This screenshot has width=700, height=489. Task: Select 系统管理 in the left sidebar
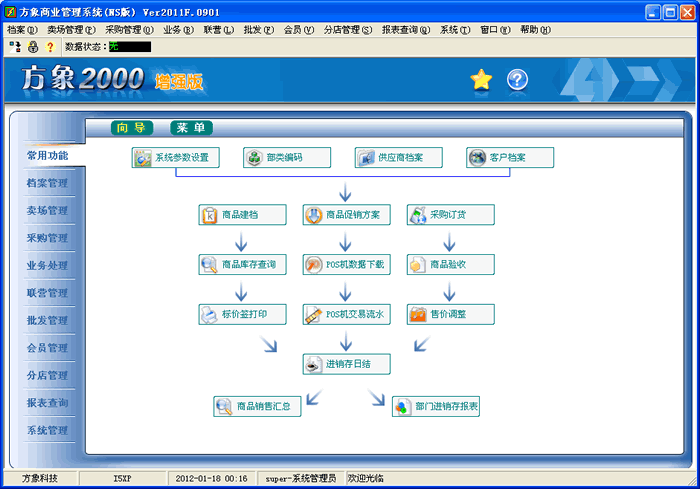[x=47, y=430]
